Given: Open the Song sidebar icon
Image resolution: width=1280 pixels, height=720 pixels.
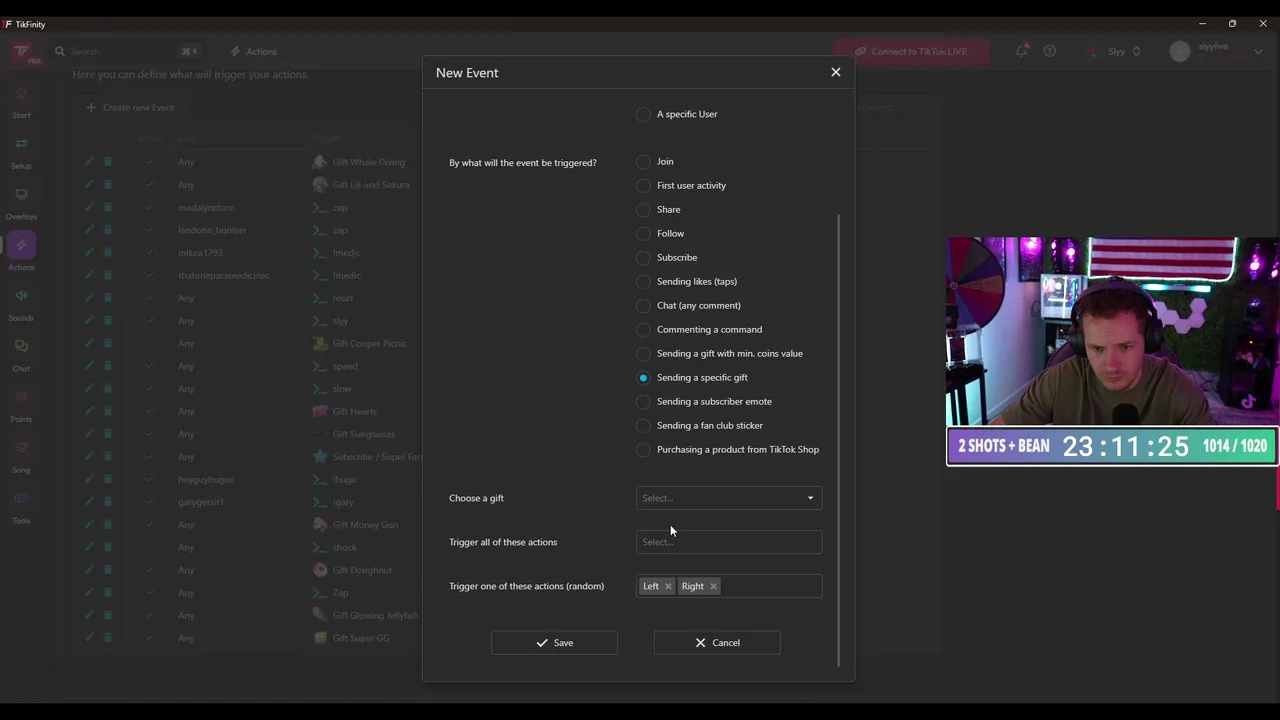Looking at the screenshot, I should 21,448.
